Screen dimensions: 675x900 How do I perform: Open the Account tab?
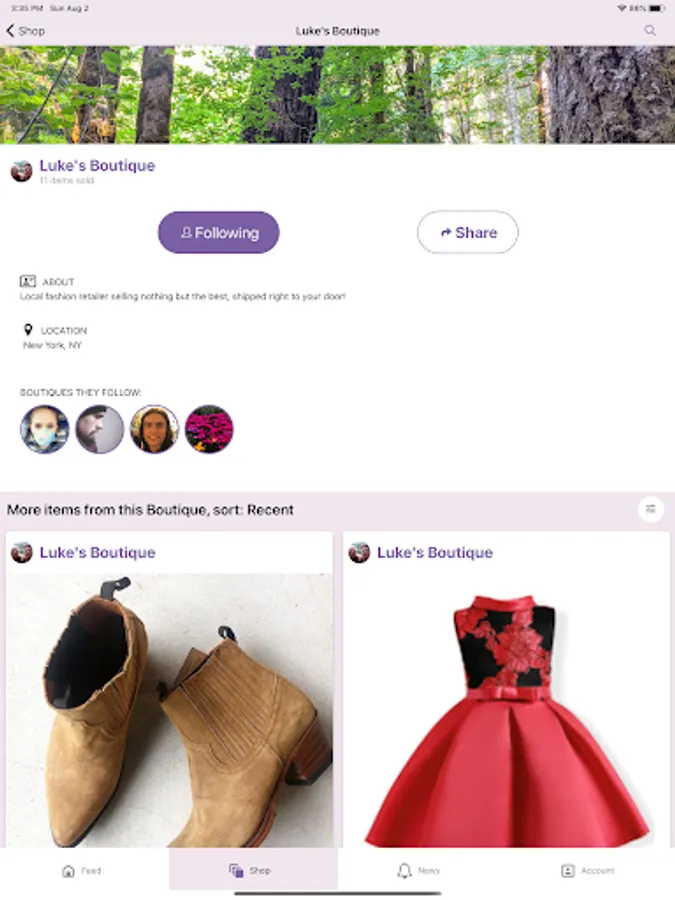[x=587, y=871]
